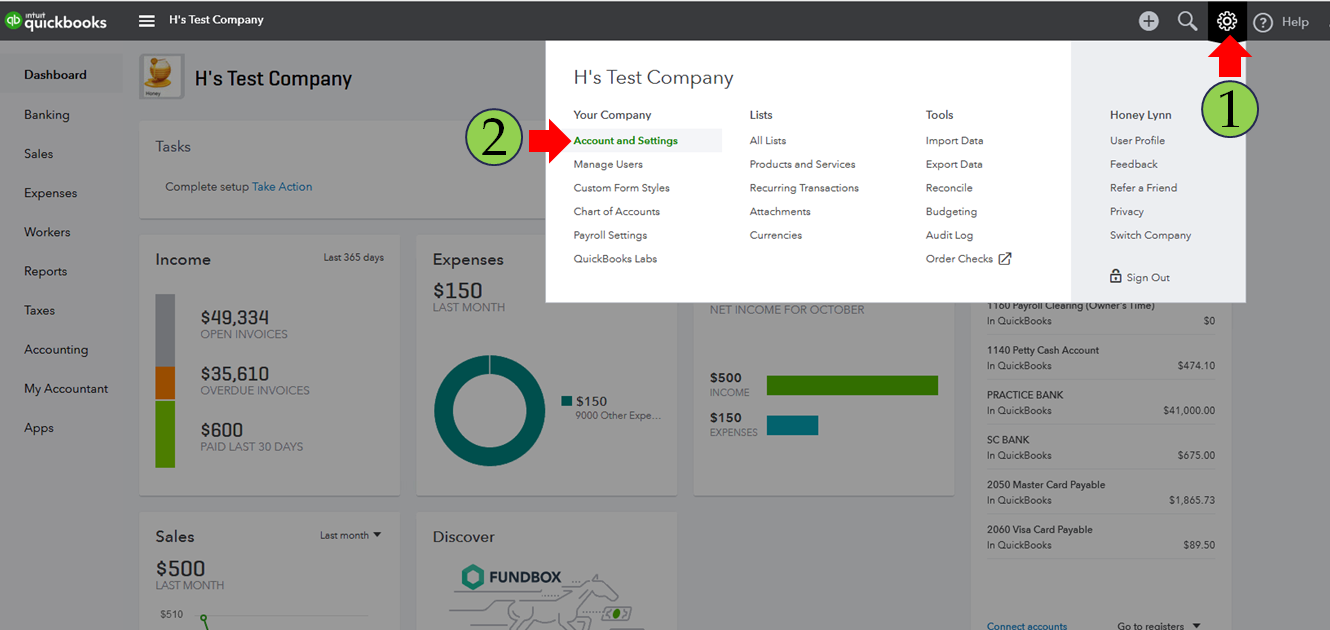The image size is (1330, 630).
Task: Click the Connect accounts link
Action: click(x=1027, y=626)
